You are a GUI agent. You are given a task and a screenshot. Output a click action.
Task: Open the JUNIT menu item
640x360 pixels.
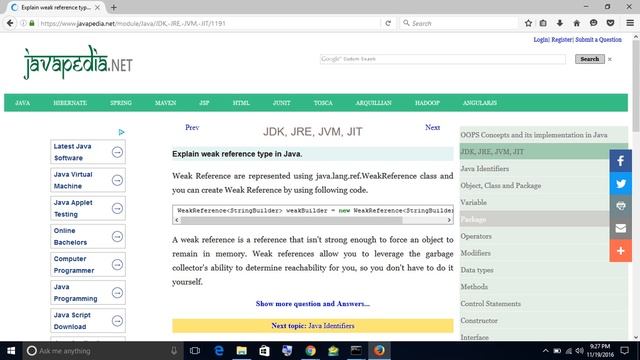[282, 103]
